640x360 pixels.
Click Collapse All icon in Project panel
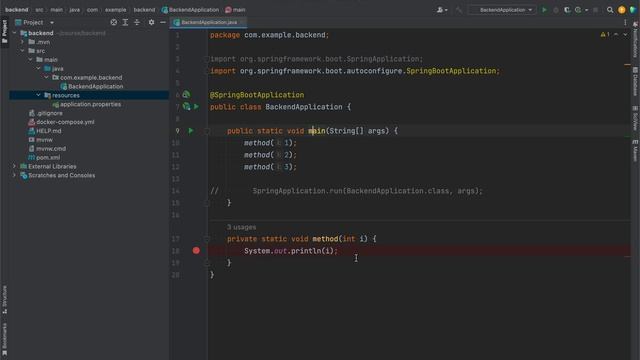[137, 22]
